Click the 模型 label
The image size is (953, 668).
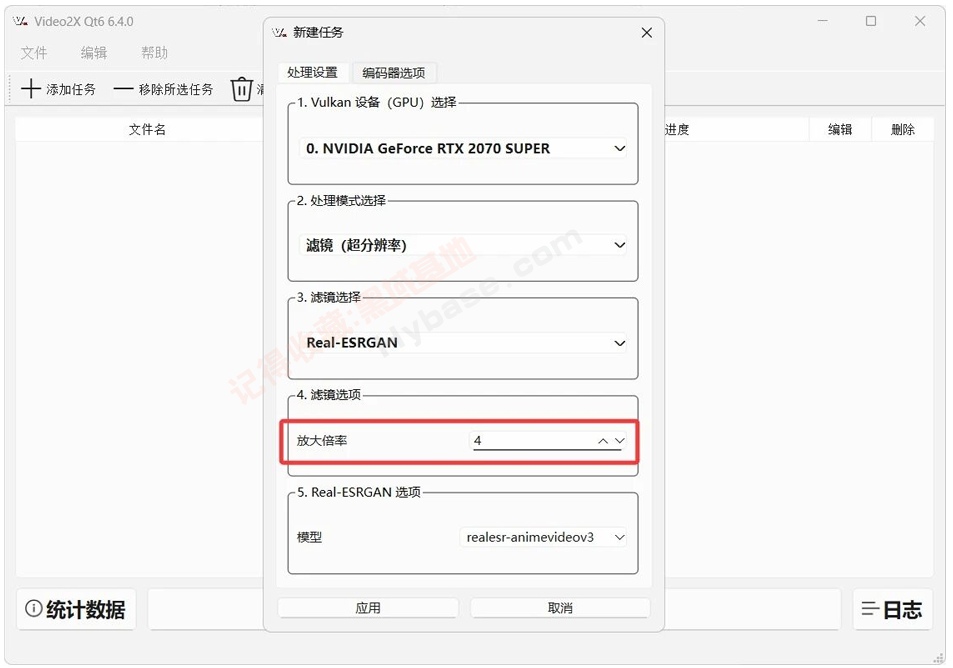tap(309, 537)
